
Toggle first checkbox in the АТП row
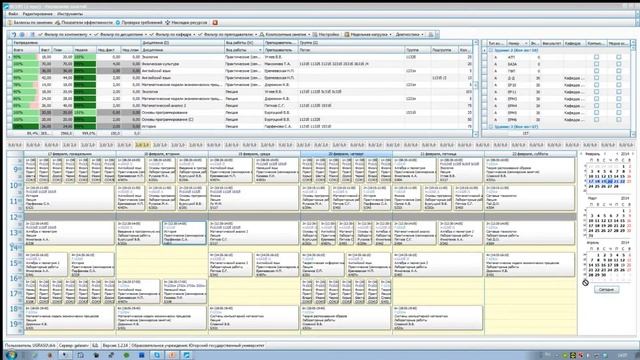pyautogui.click(x=596, y=57)
